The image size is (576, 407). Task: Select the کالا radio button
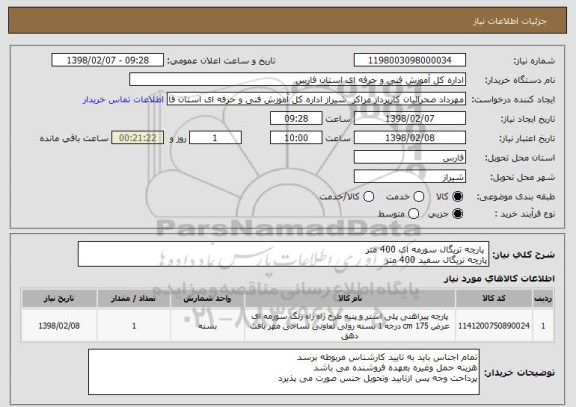[457, 197]
